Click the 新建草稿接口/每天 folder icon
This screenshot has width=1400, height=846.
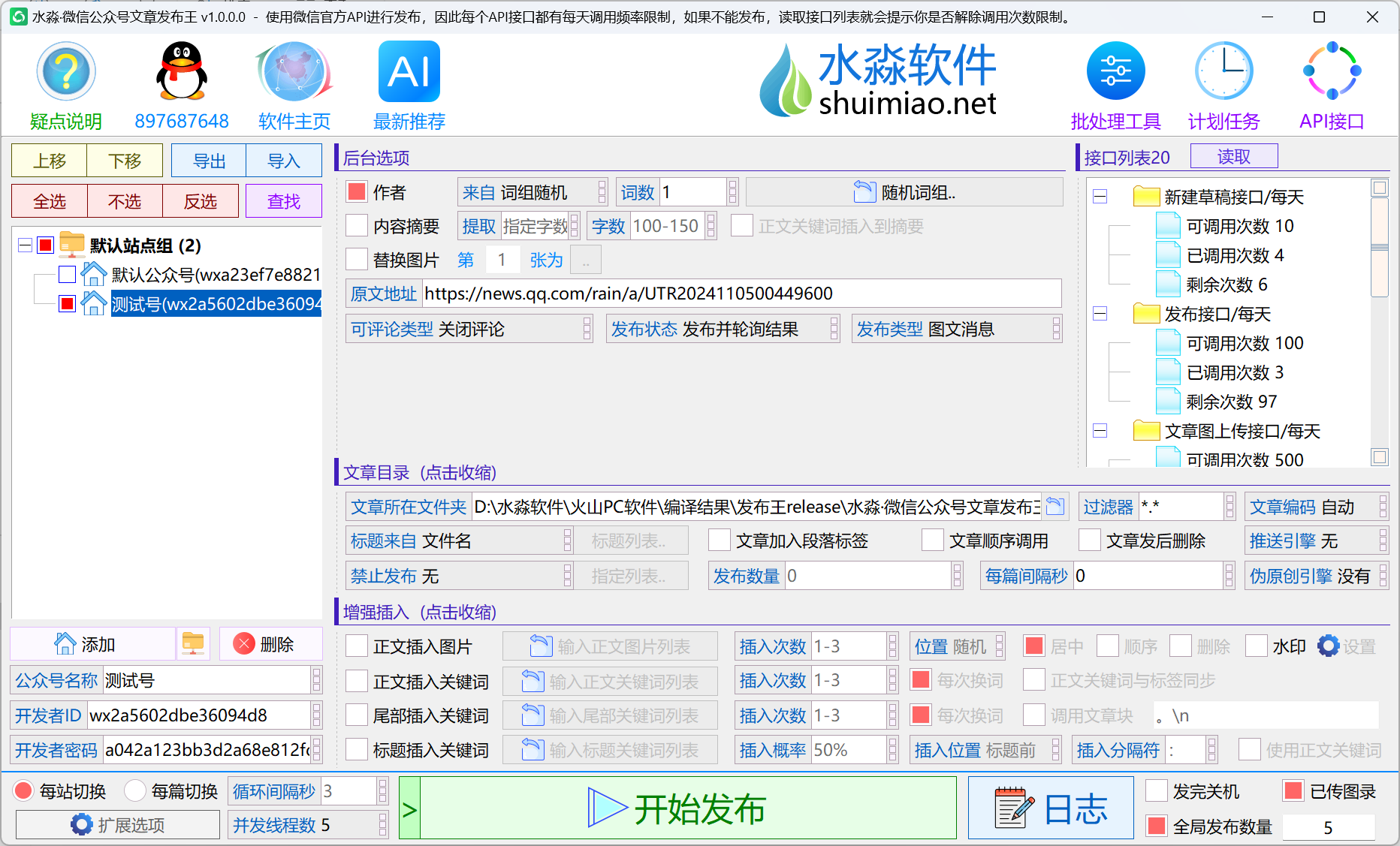coord(1146,197)
